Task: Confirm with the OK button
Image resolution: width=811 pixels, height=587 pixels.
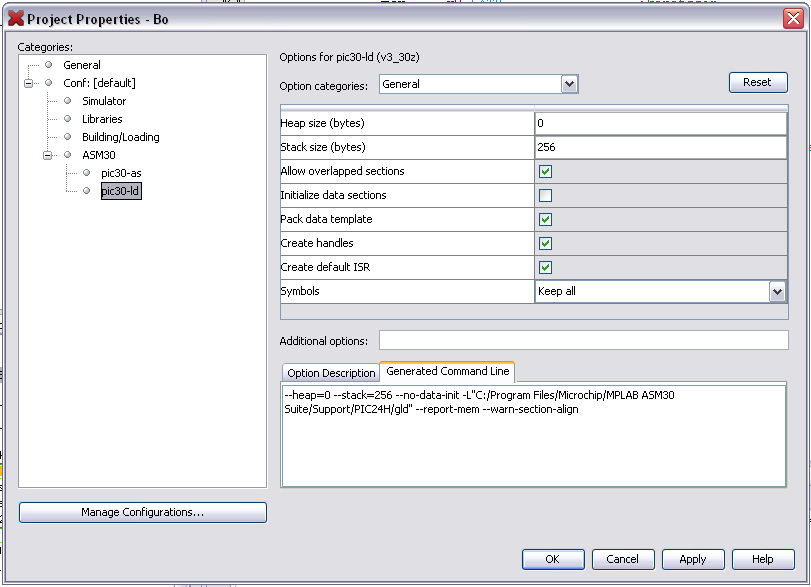Action: (553, 559)
